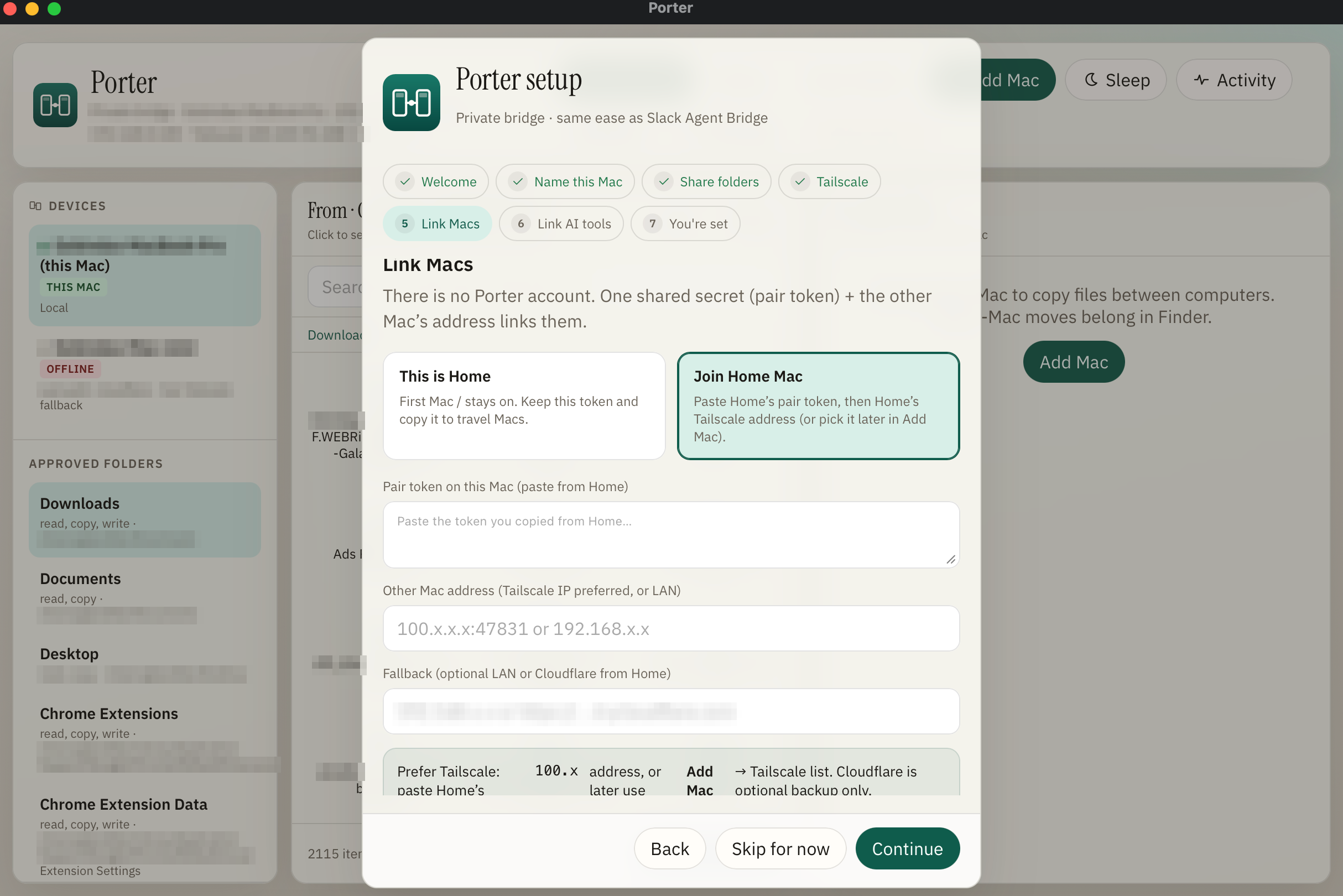Go to the Name this Mac step
The width and height of the screenshot is (1343, 896).
pyautogui.click(x=565, y=182)
